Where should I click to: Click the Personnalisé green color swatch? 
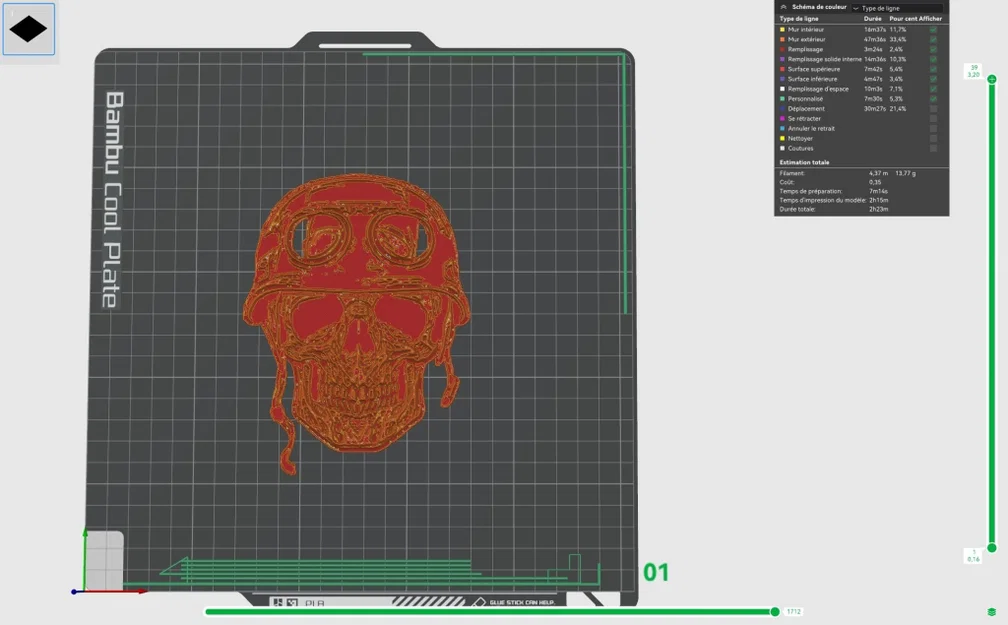782,99
